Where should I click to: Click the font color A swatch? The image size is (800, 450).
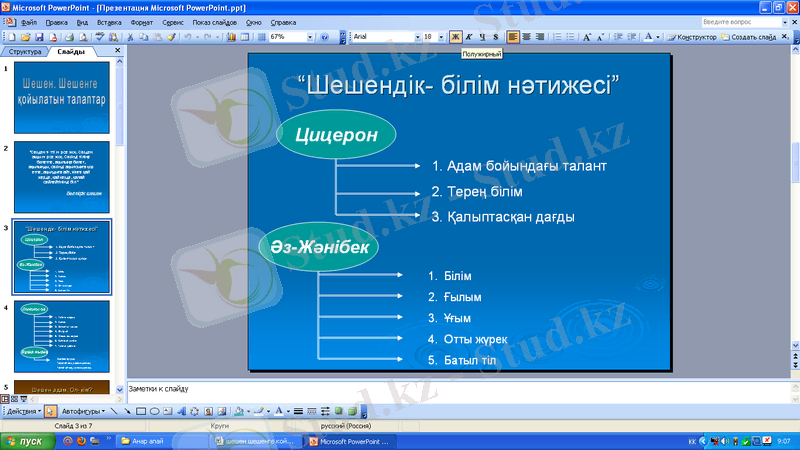coord(647,37)
